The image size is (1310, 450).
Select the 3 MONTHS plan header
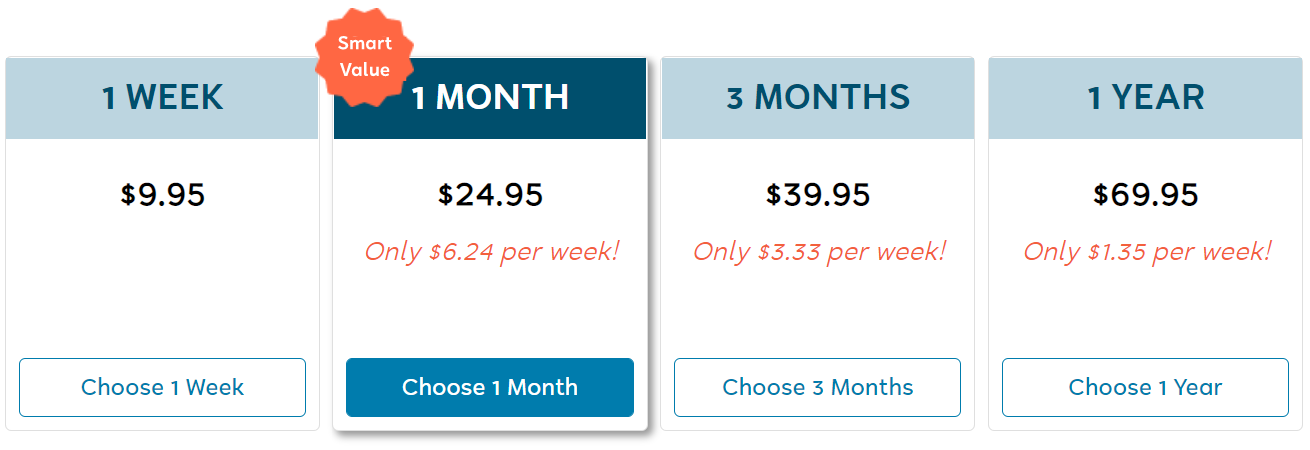click(x=817, y=98)
